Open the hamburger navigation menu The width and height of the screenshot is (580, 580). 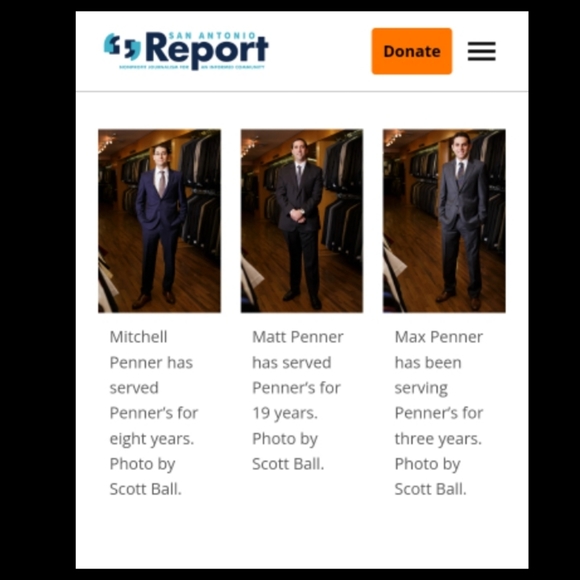[x=482, y=51]
